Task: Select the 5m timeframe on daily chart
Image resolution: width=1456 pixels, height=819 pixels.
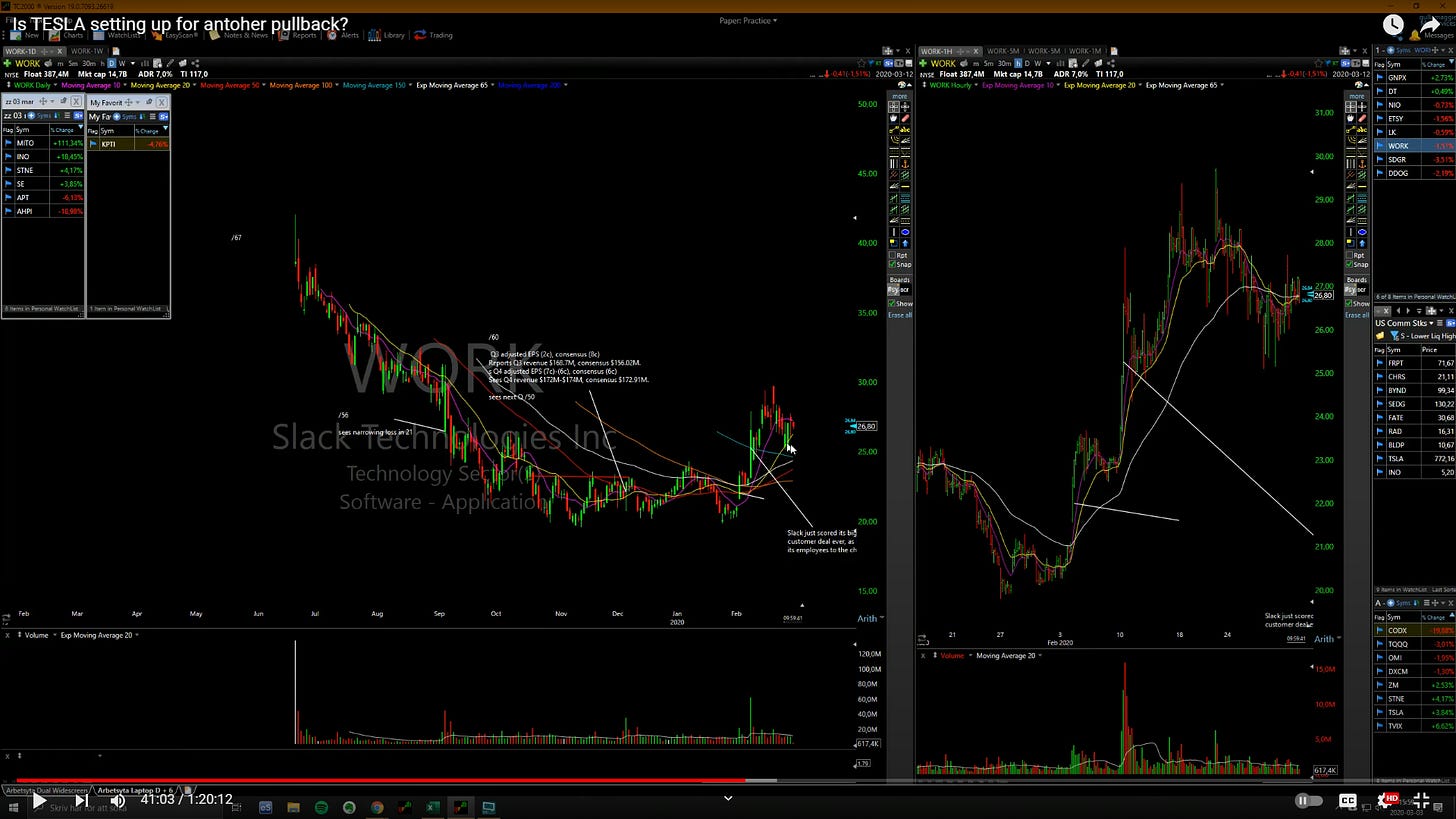Action: 73,64
